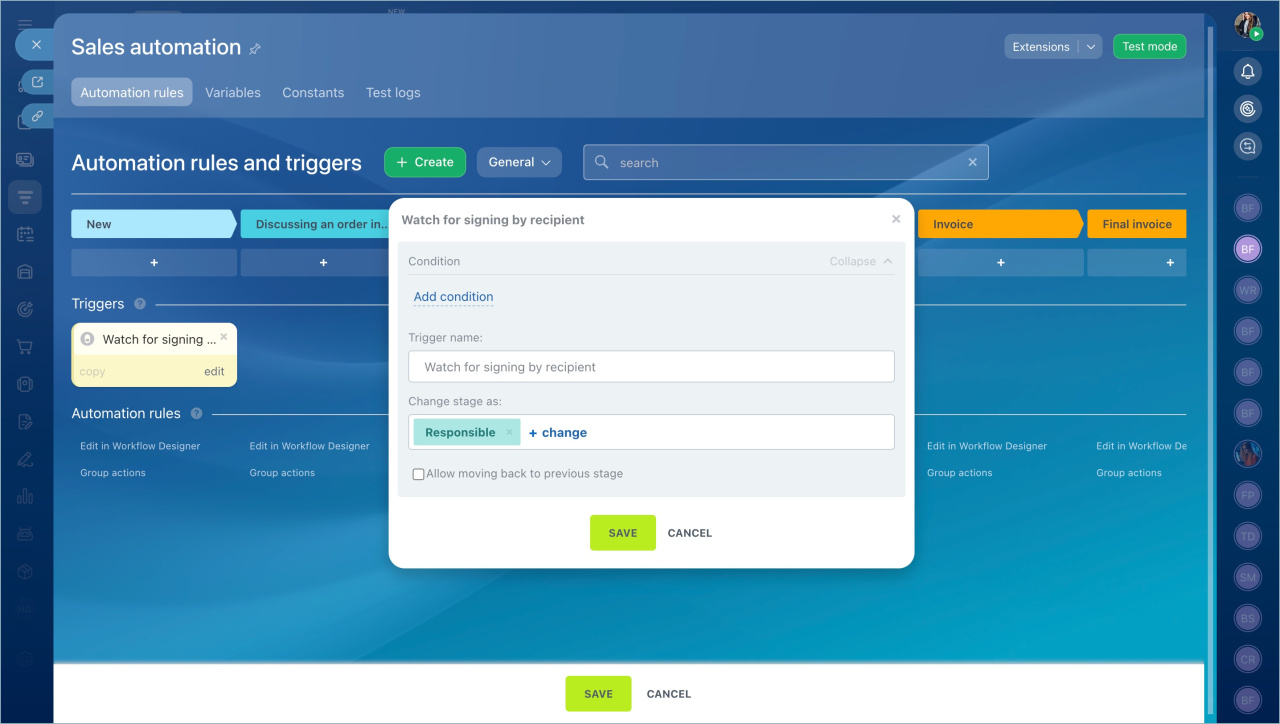Screen dimensions: 1280x724
Task: Delete the Watch for signing trigger
Action: [x=224, y=337]
